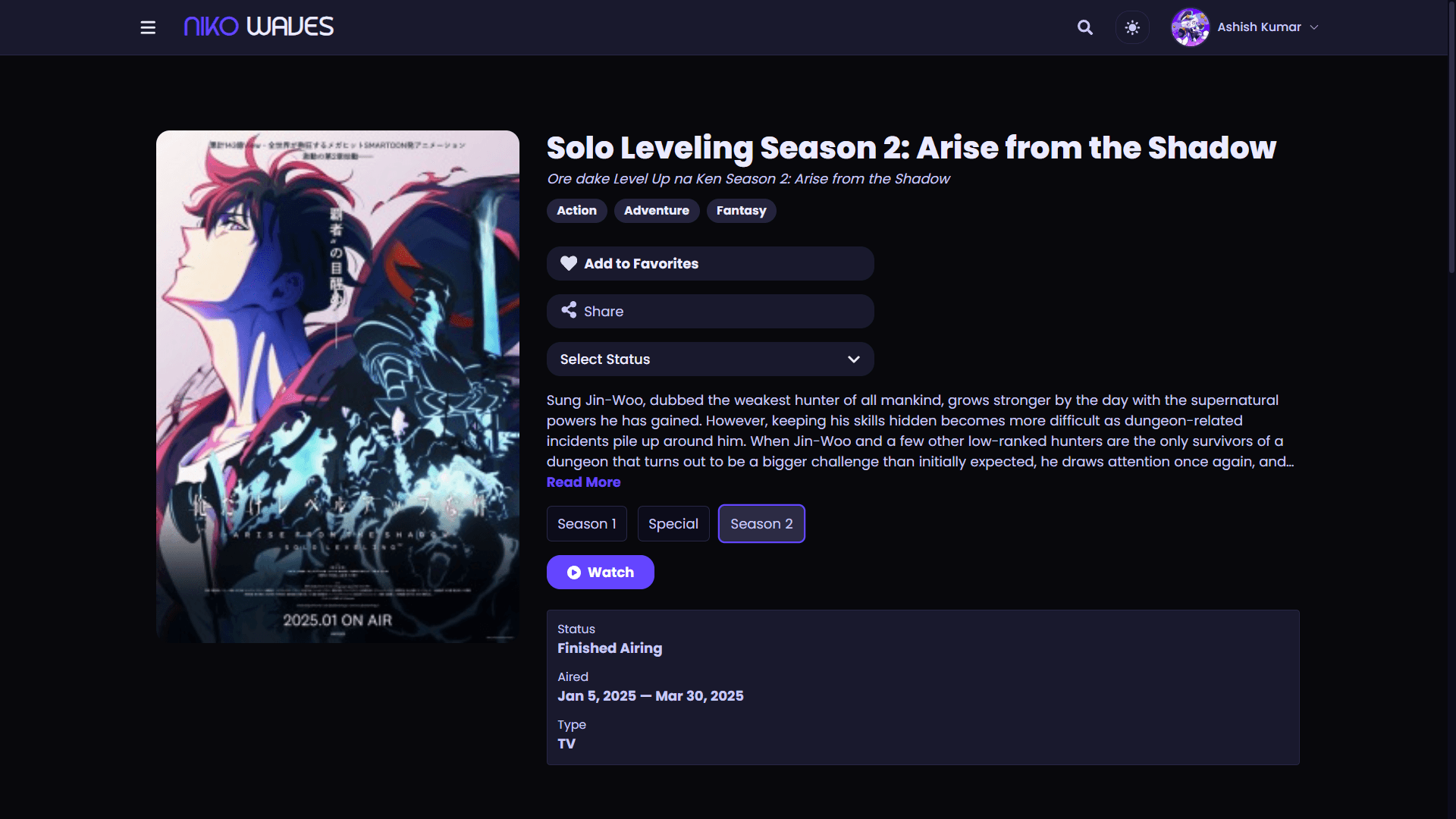The width and height of the screenshot is (1456, 819).
Task: Click the aired dates 'Jan 5, 2025 — Mar 30, 2025'
Action: (x=650, y=696)
